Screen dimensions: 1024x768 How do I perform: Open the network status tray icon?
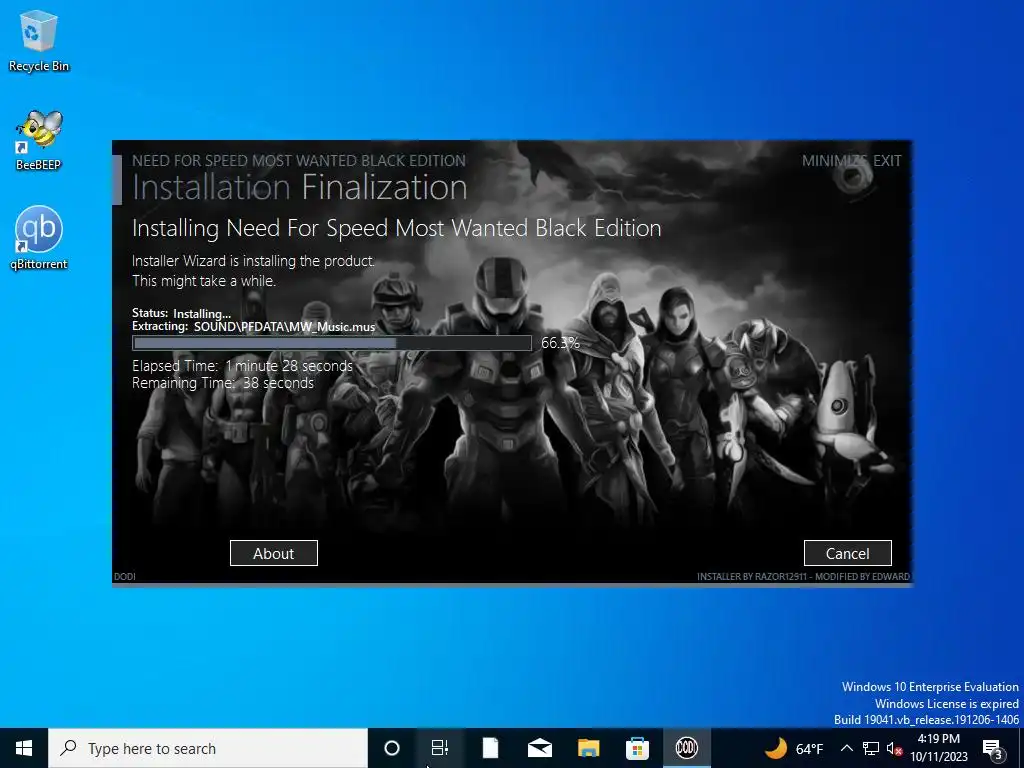pyautogui.click(x=871, y=748)
